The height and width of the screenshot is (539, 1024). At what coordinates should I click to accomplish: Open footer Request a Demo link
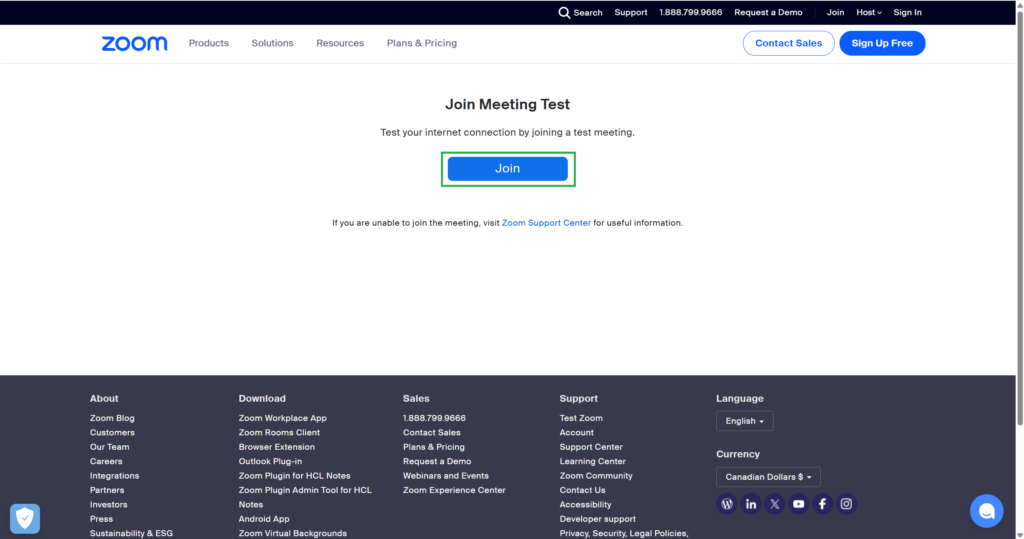437,461
